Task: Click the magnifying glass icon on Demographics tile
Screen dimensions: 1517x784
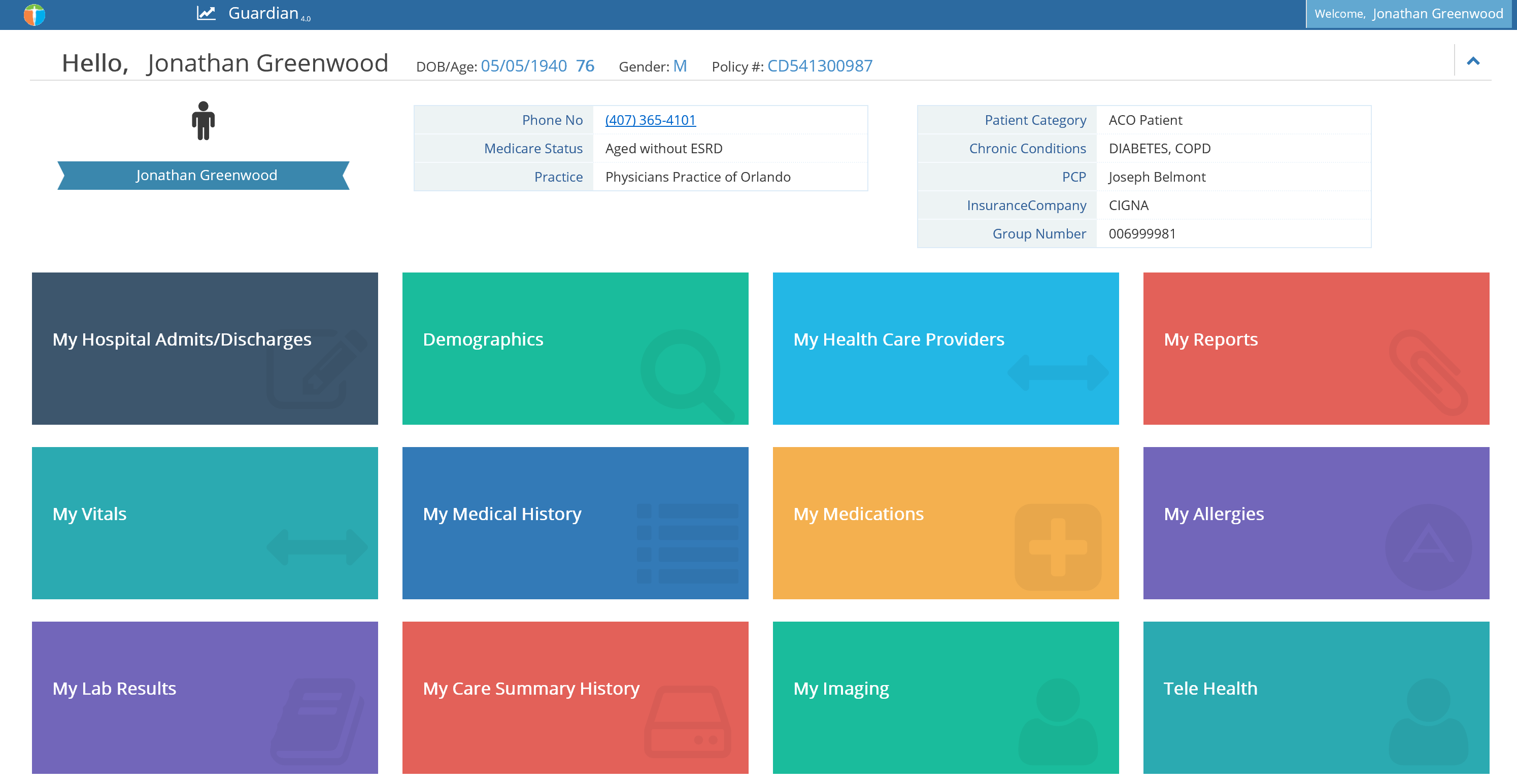Action: point(687,376)
